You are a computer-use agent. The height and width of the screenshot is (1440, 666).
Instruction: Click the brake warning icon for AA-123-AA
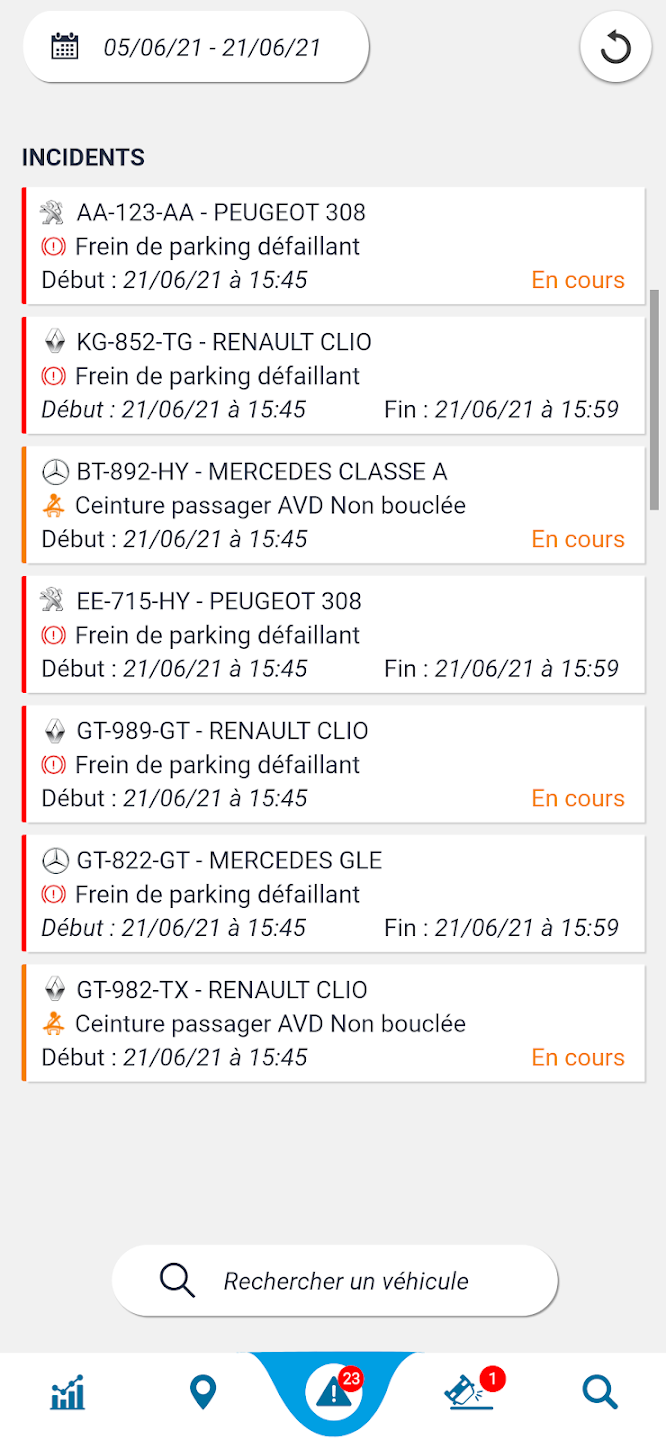coord(53,247)
